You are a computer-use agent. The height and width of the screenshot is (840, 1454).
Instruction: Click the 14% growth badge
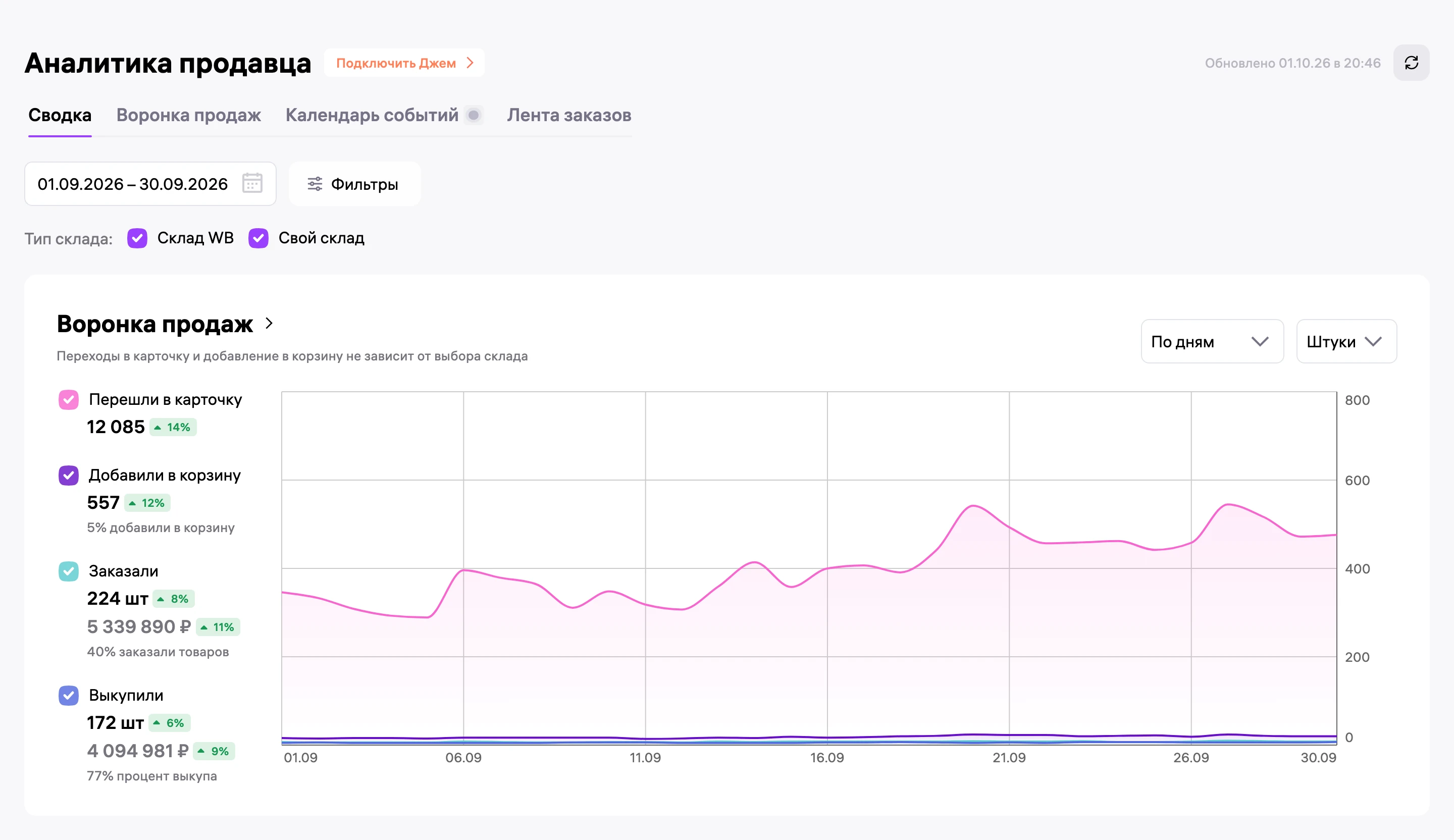173,428
